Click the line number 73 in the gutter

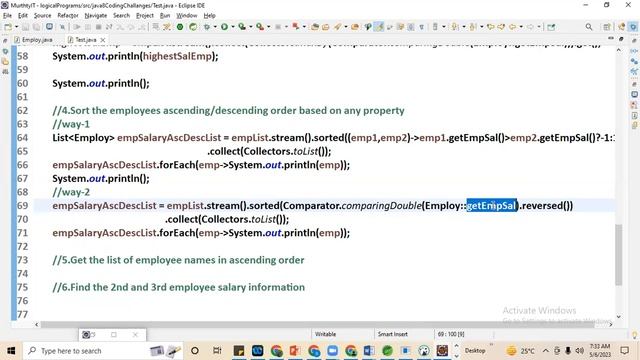(22, 260)
